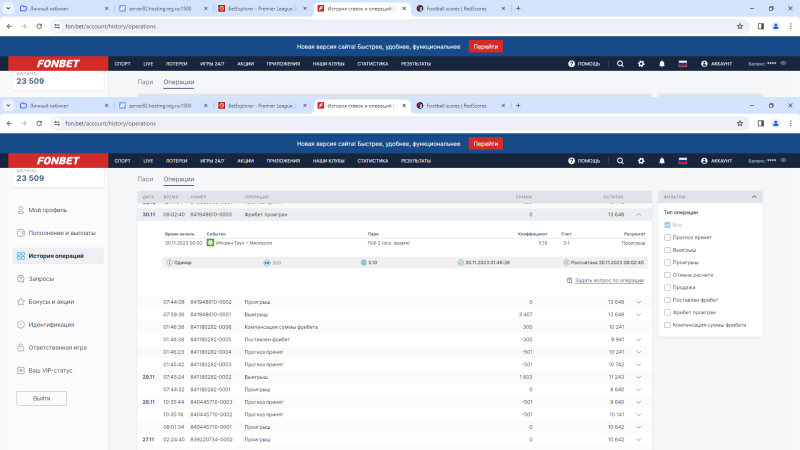
Task: Click the Запросы sidebar icon
Action: pyautogui.click(x=21, y=278)
